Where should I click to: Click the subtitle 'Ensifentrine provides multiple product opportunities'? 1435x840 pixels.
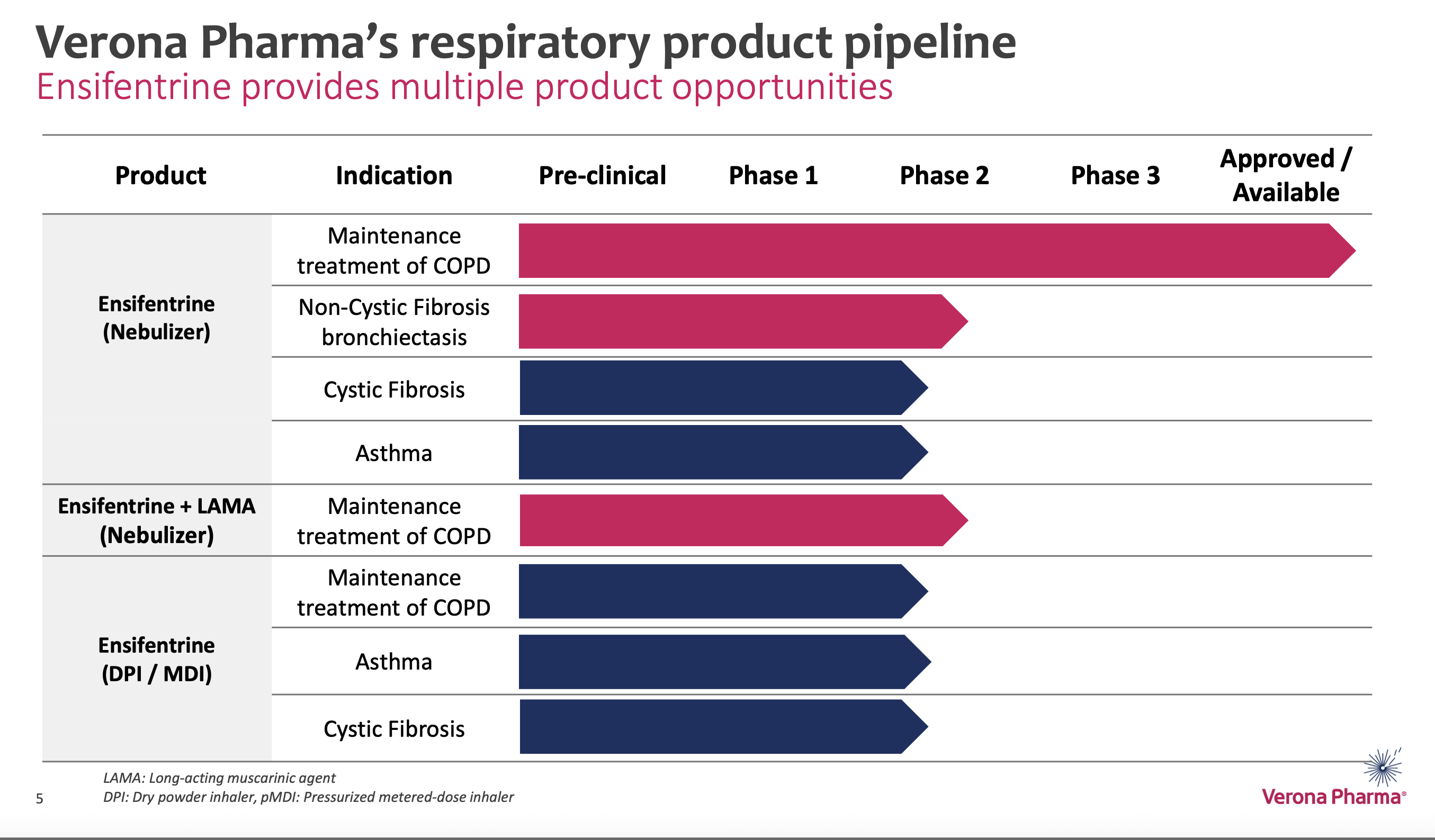click(464, 87)
